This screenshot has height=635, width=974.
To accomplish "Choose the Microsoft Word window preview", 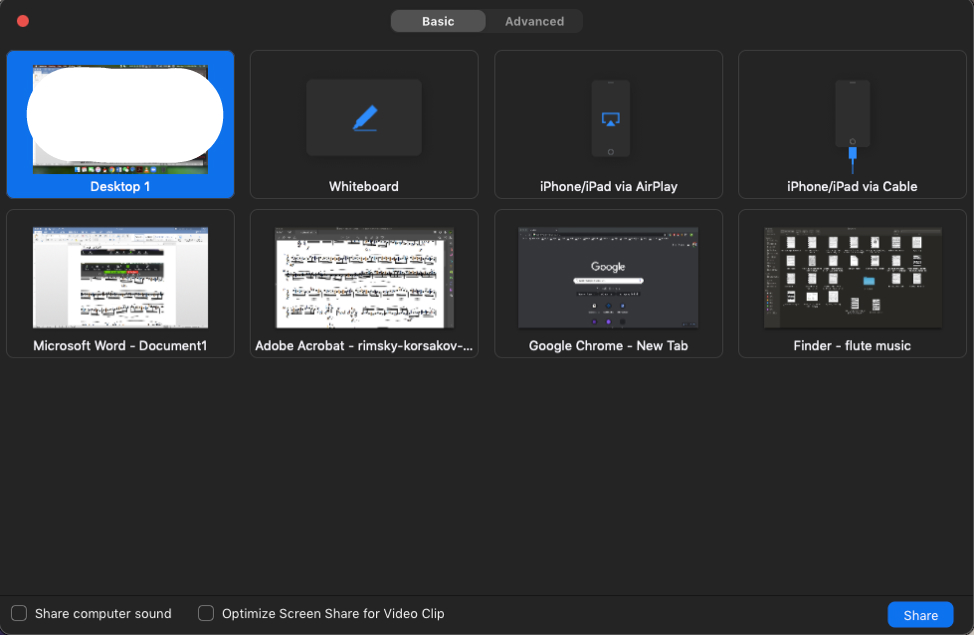I will coord(120,277).
